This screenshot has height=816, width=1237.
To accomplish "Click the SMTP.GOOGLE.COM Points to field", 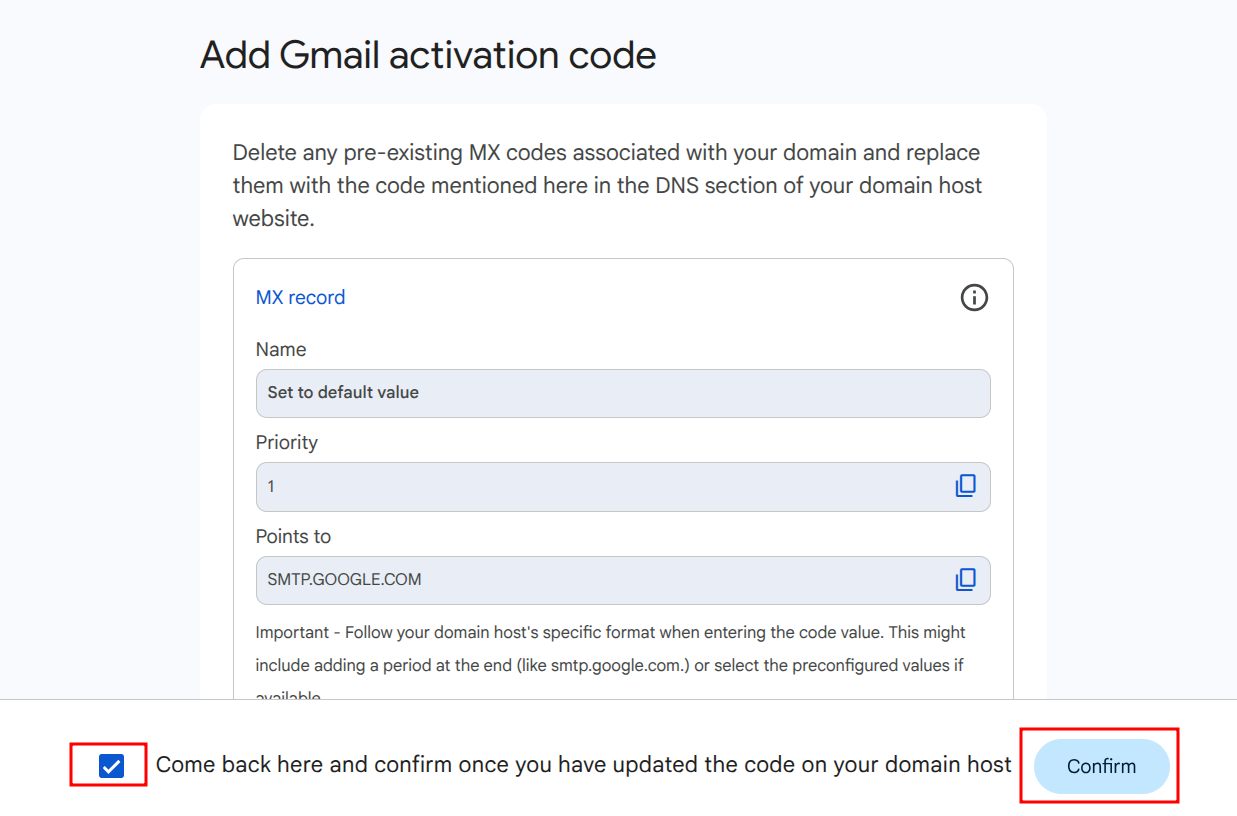I will point(600,580).
